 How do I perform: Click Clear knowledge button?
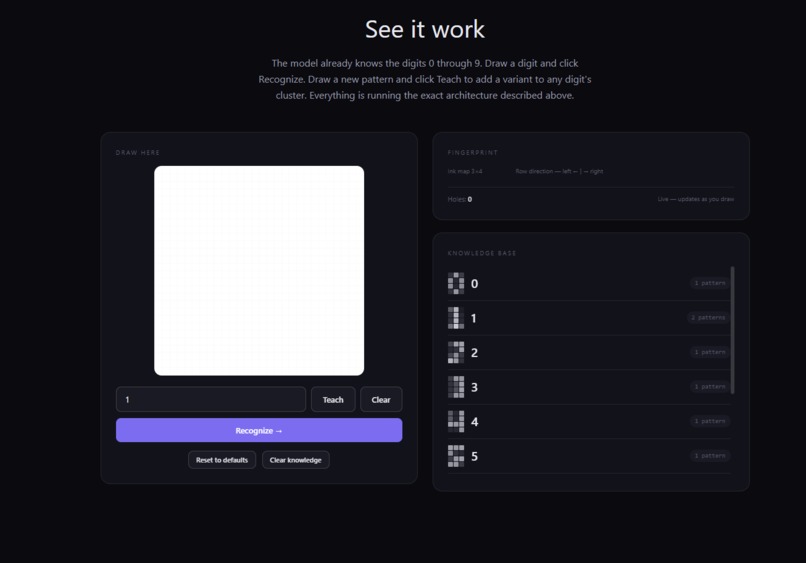coord(296,460)
